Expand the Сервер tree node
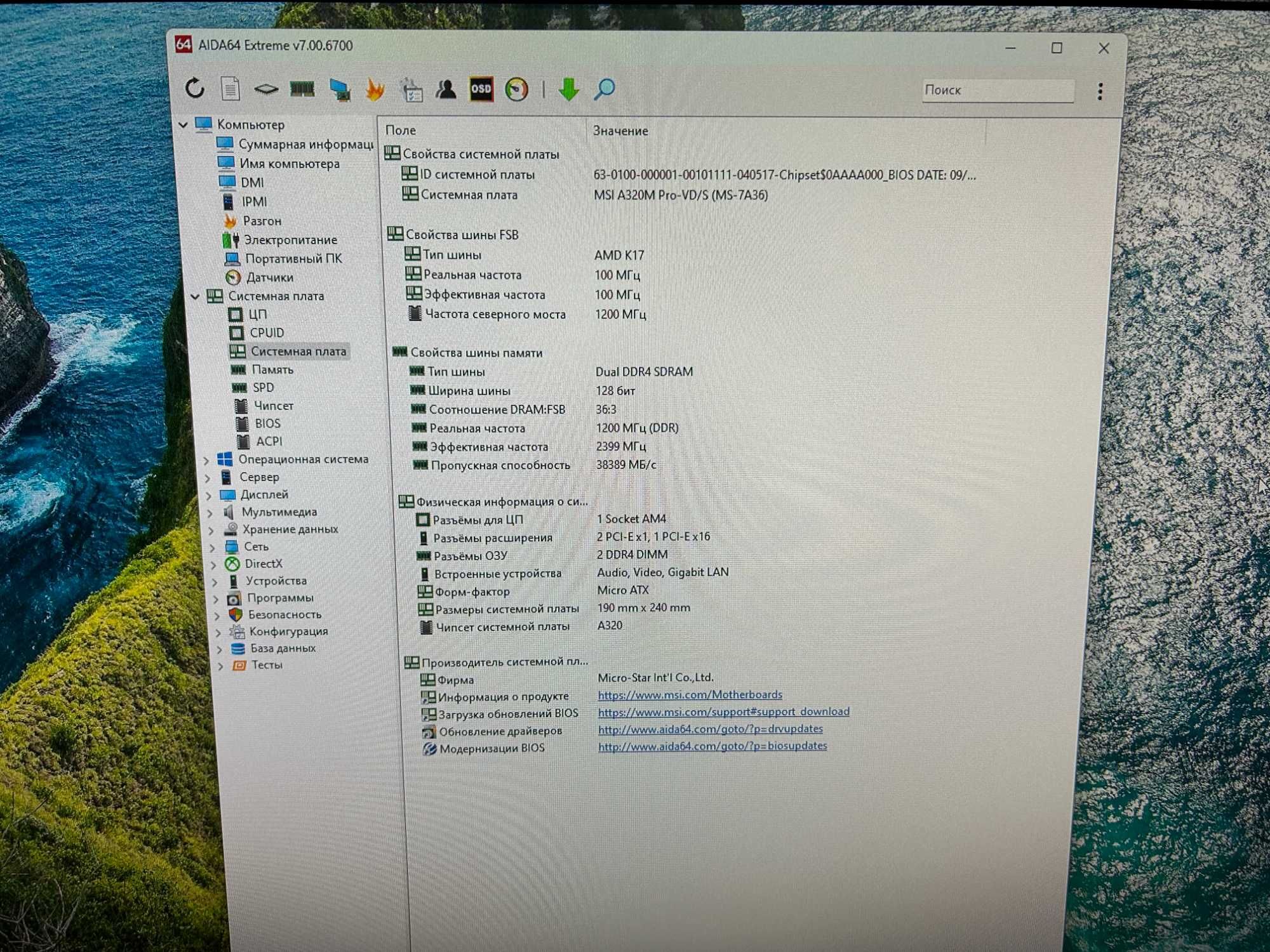Viewport: 1270px width, 952px height. (208, 478)
